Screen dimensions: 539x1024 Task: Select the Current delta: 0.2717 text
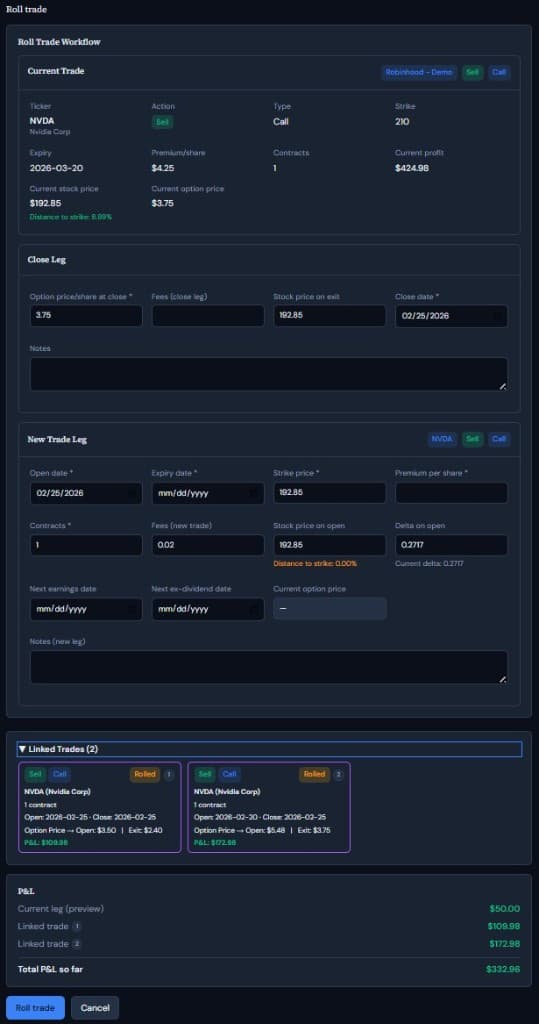click(429, 563)
